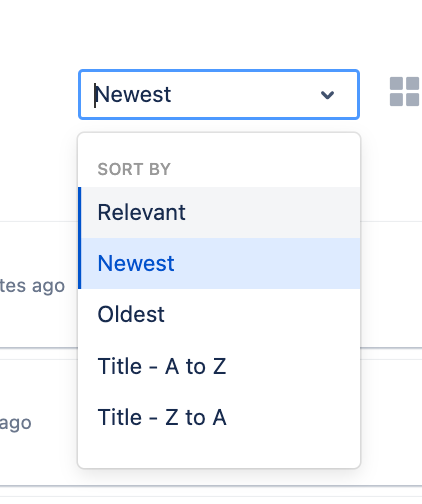Viewport: 422px width, 504px height.
Task: Switch to the grid view icon
Action: click(404, 92)
